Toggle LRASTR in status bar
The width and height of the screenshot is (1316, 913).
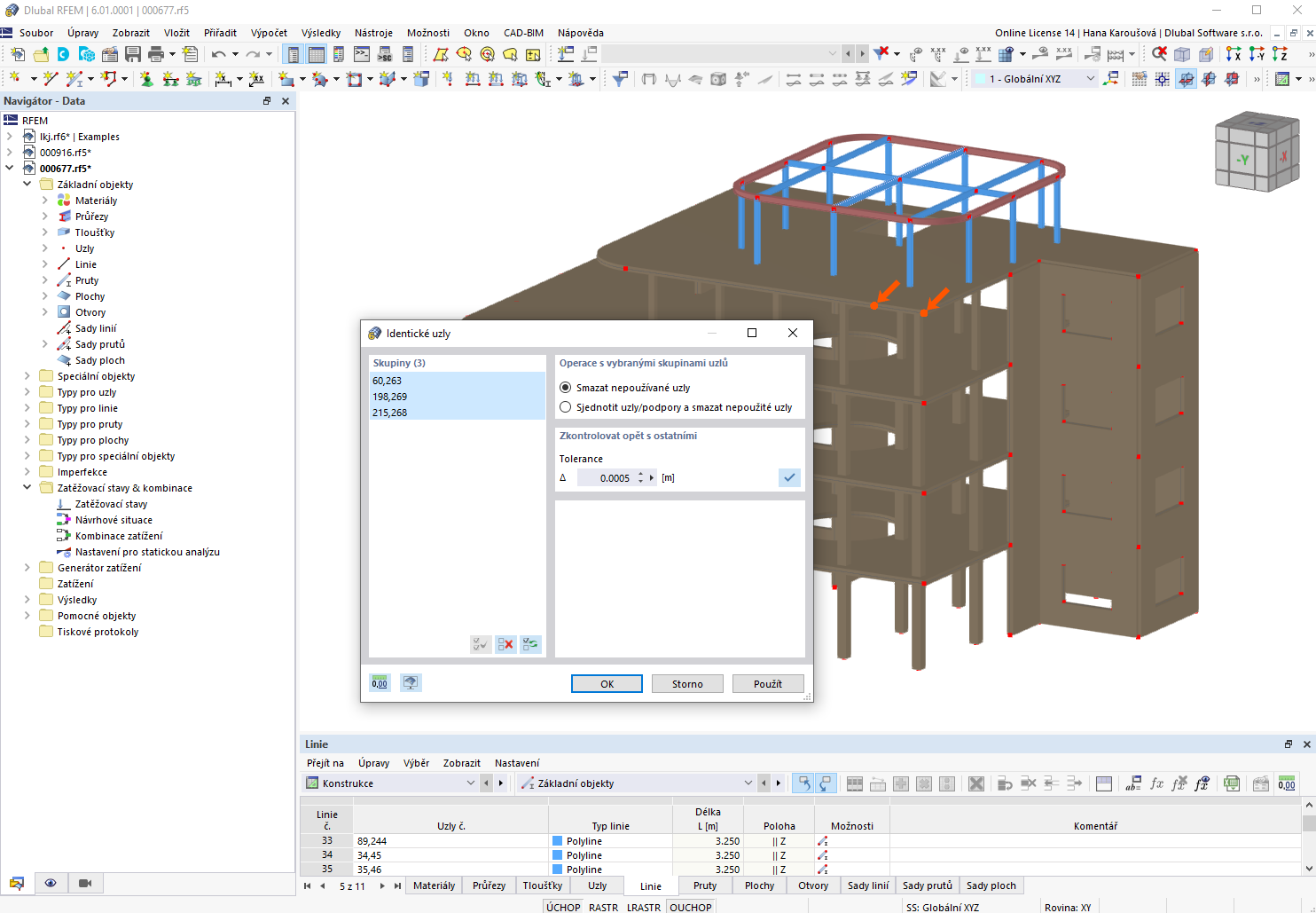(644, 907)
